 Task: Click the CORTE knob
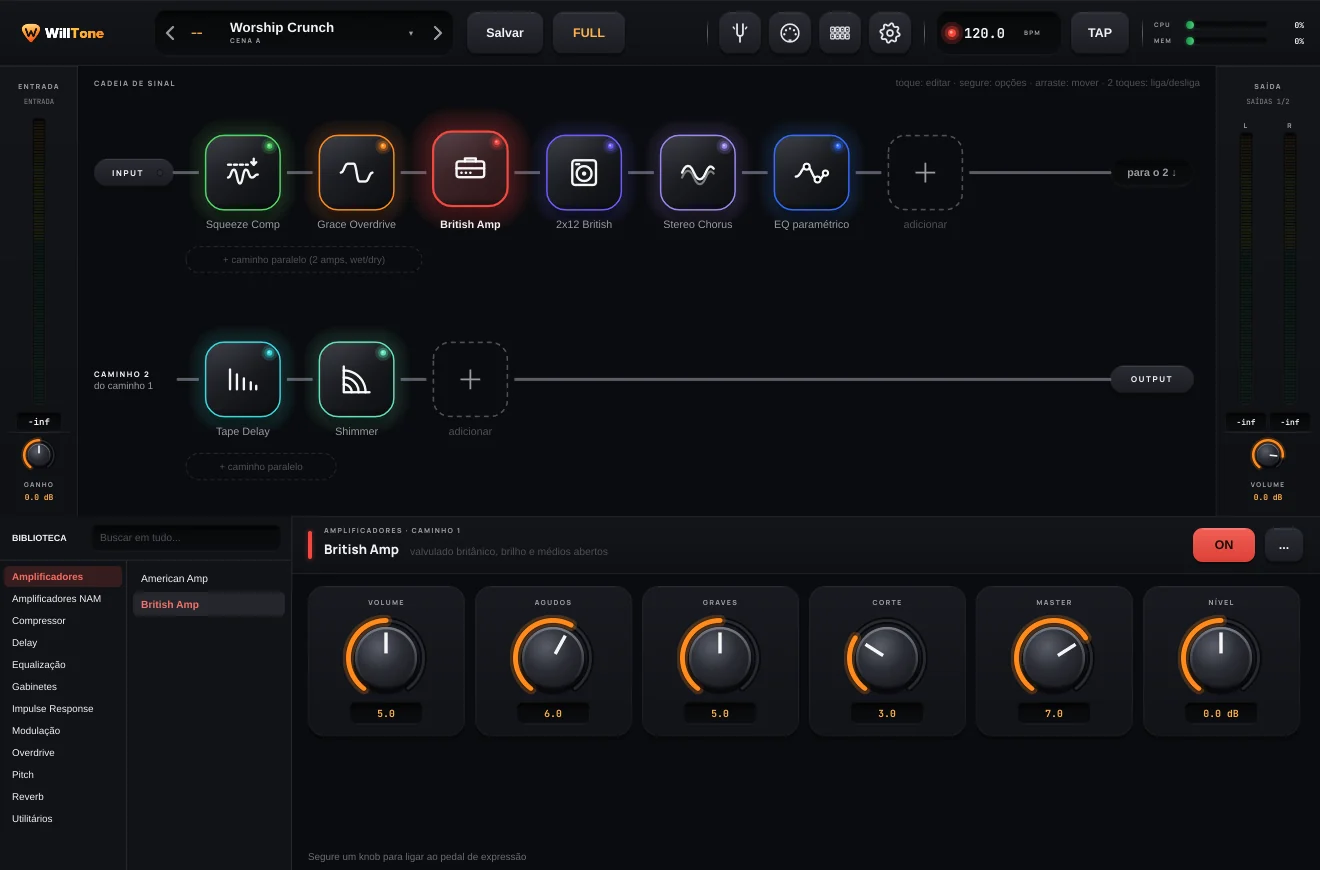point(887,655)
